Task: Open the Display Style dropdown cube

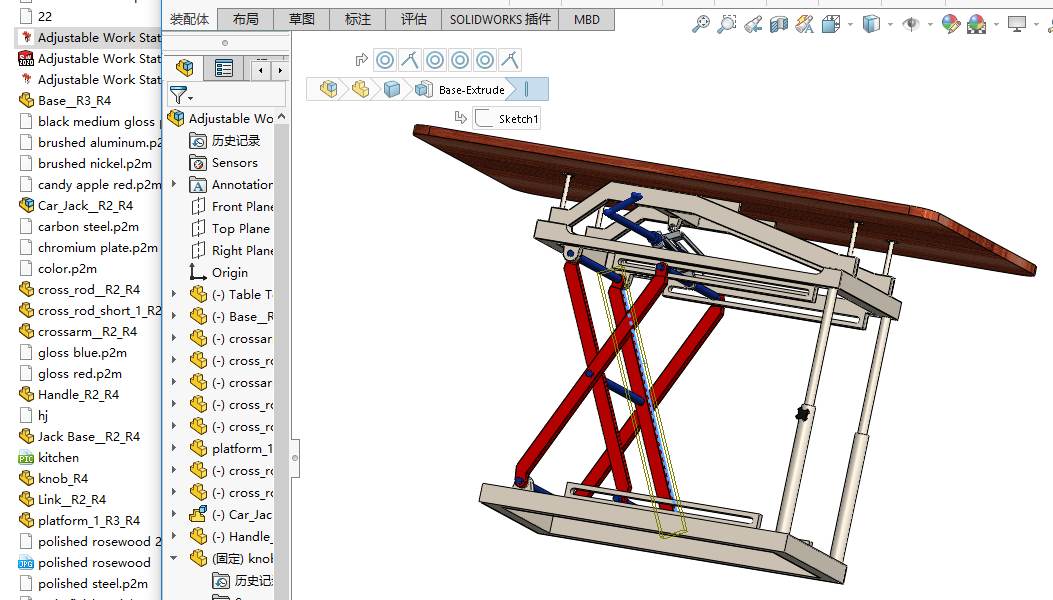Action: click(871, 24)
